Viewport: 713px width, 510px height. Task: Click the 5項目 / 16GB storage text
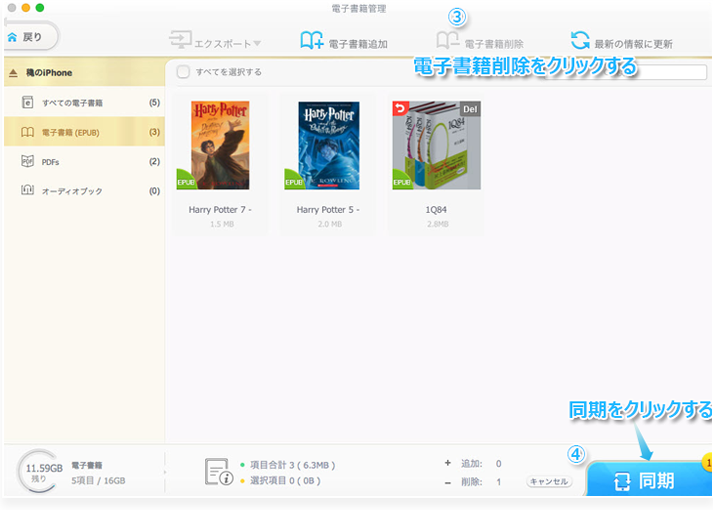[98, 480]
